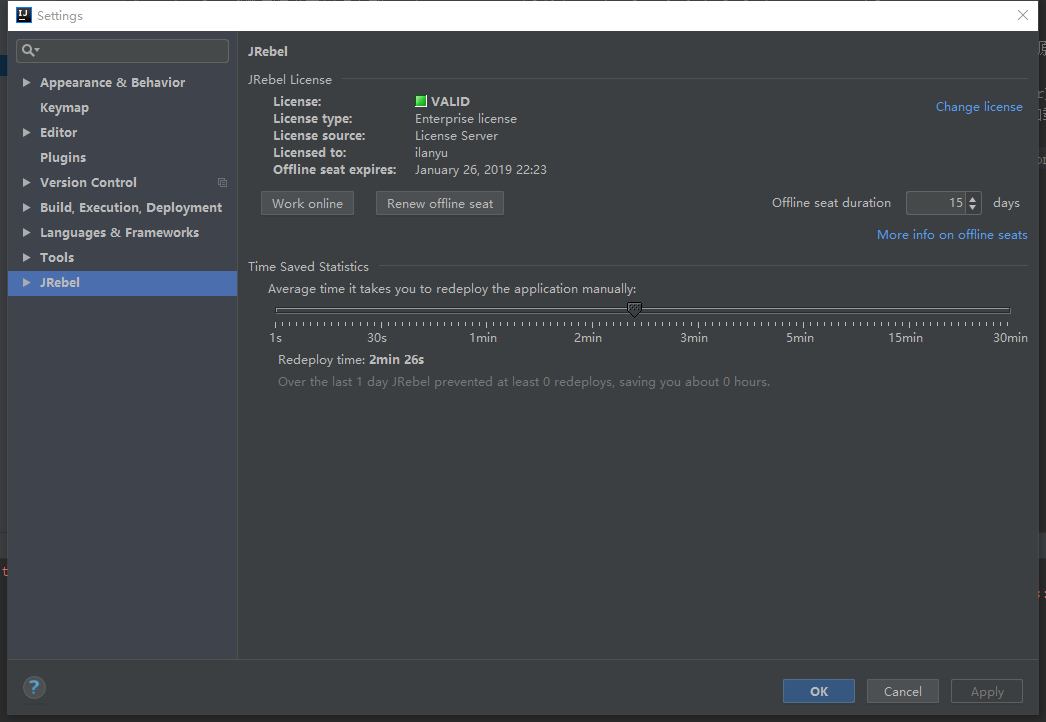Open the Editor settings category
The height and width of the screenshot is (722, 1046).
[x=58, y=133]
